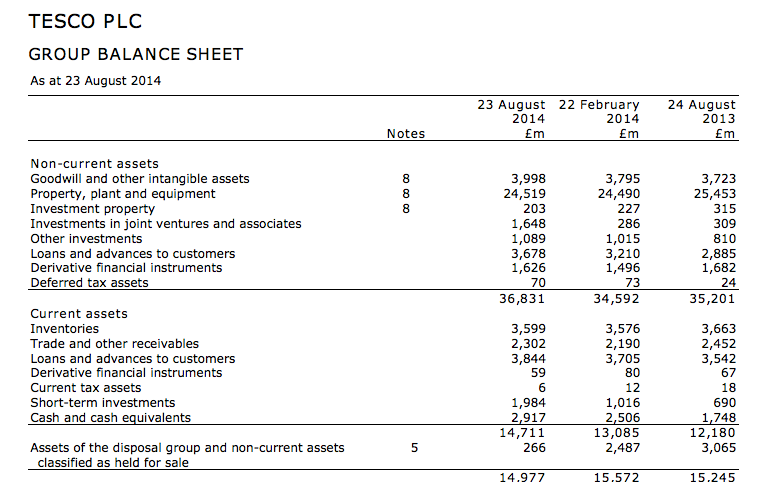Select receivables value 2,452
Viewport: 769px width, 482px height.
pyautogui.click(x=718, y=344)
